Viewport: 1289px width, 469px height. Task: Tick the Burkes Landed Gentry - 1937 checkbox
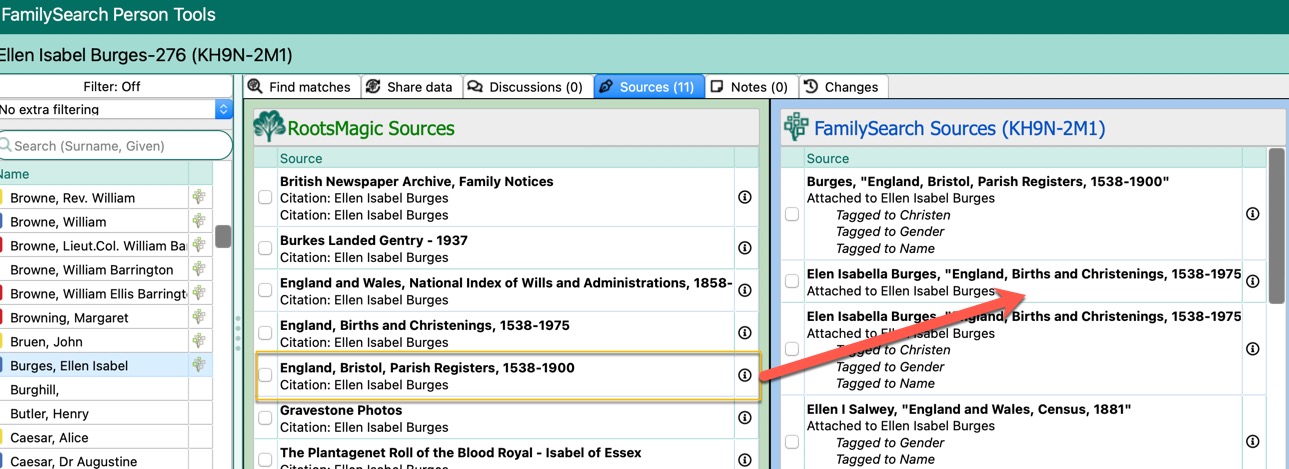pos(265,248)
